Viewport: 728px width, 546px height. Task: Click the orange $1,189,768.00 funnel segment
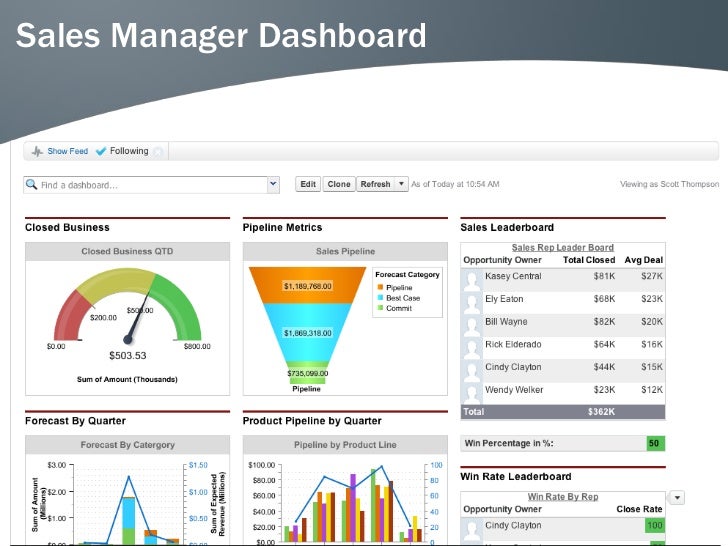point(307,286)
